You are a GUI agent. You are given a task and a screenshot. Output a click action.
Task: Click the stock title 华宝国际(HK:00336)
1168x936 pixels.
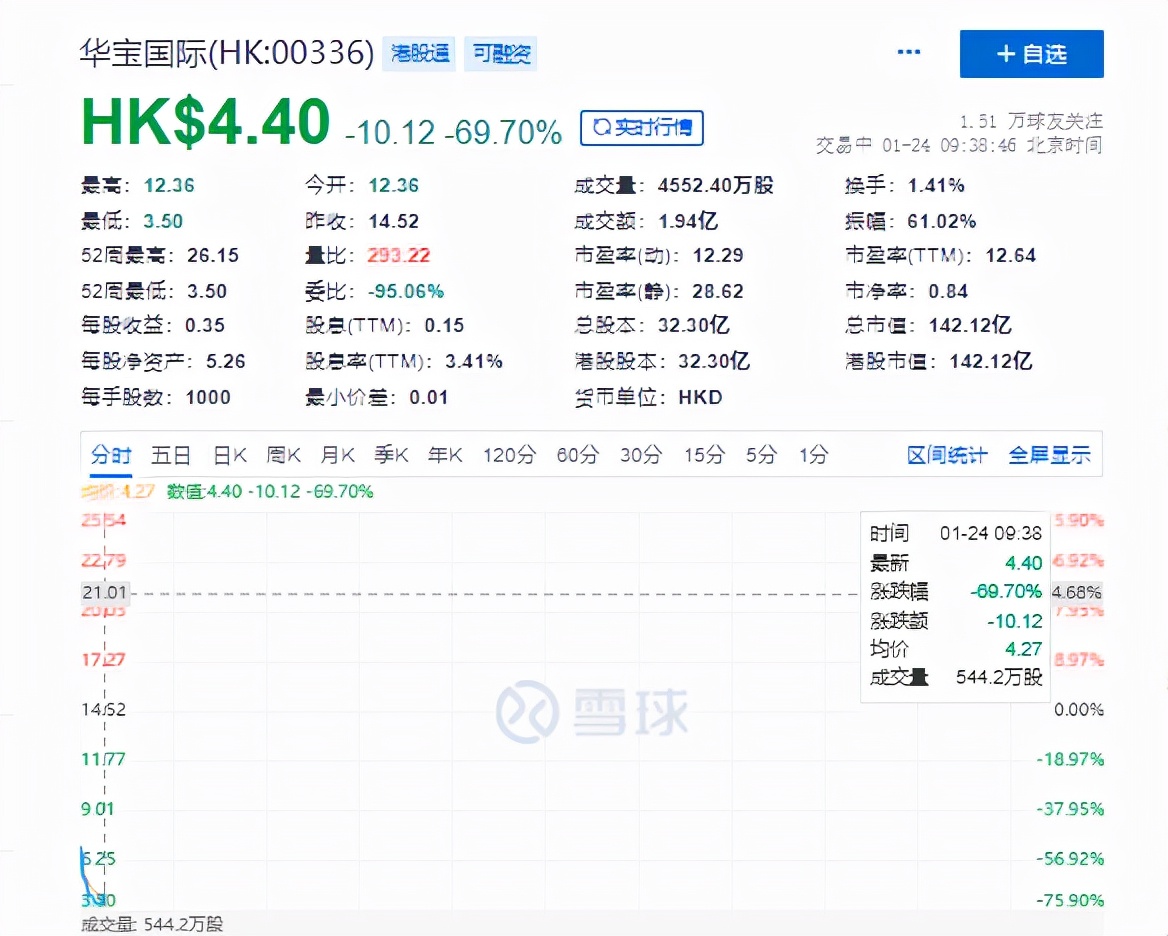pos(226,54)
